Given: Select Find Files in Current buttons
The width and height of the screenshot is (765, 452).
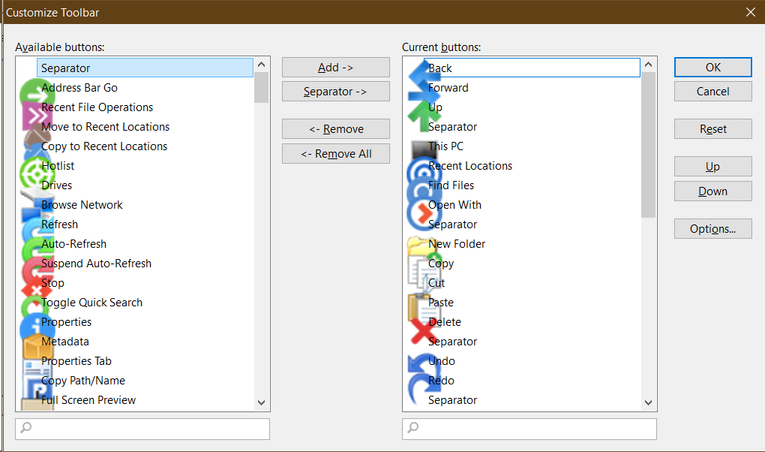Looking at the screenshot, I should click(x=451, y=185).
